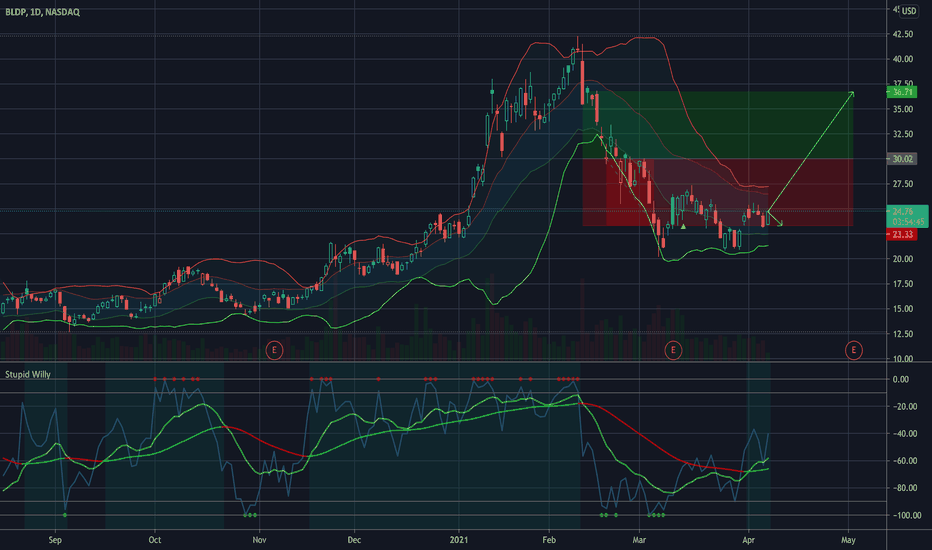This screenshot has width=932, height=550.
Task: Click the USD currency label
Action: pos(909,11)
